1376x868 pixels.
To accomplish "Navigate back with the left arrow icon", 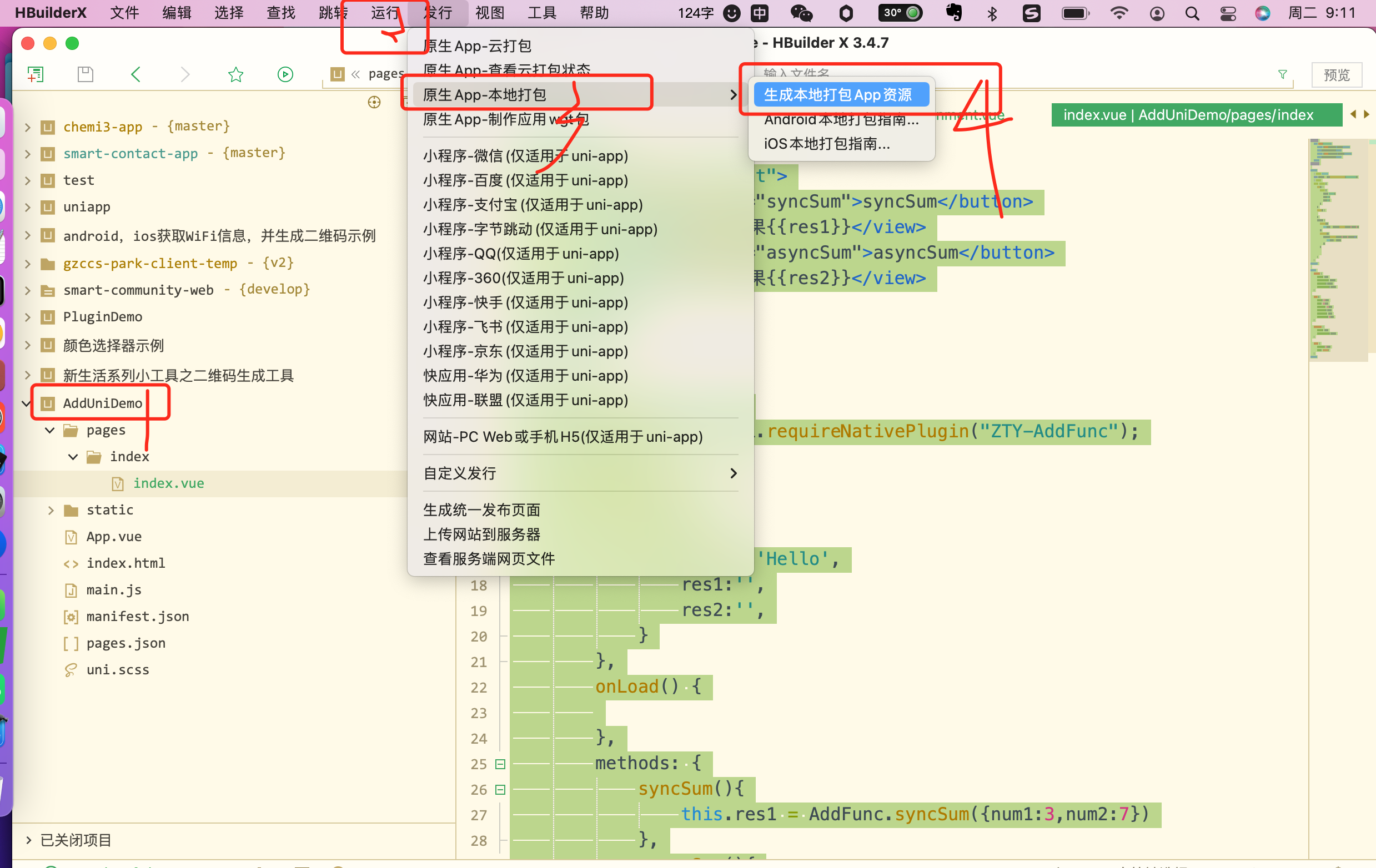I will pos(135,74).
